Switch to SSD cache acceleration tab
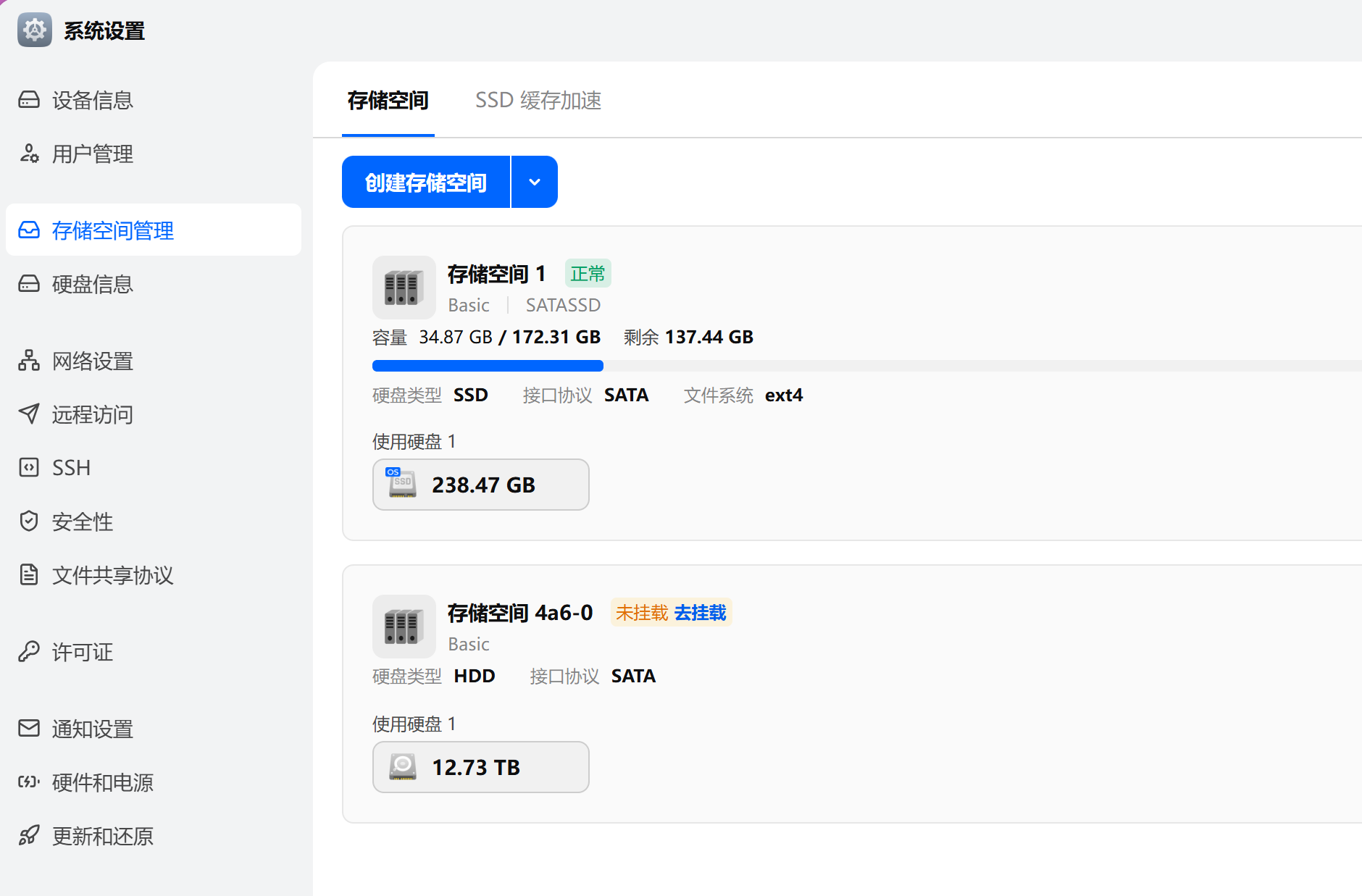The height and width of the screenshot is (896, 1362). point(538,101)
